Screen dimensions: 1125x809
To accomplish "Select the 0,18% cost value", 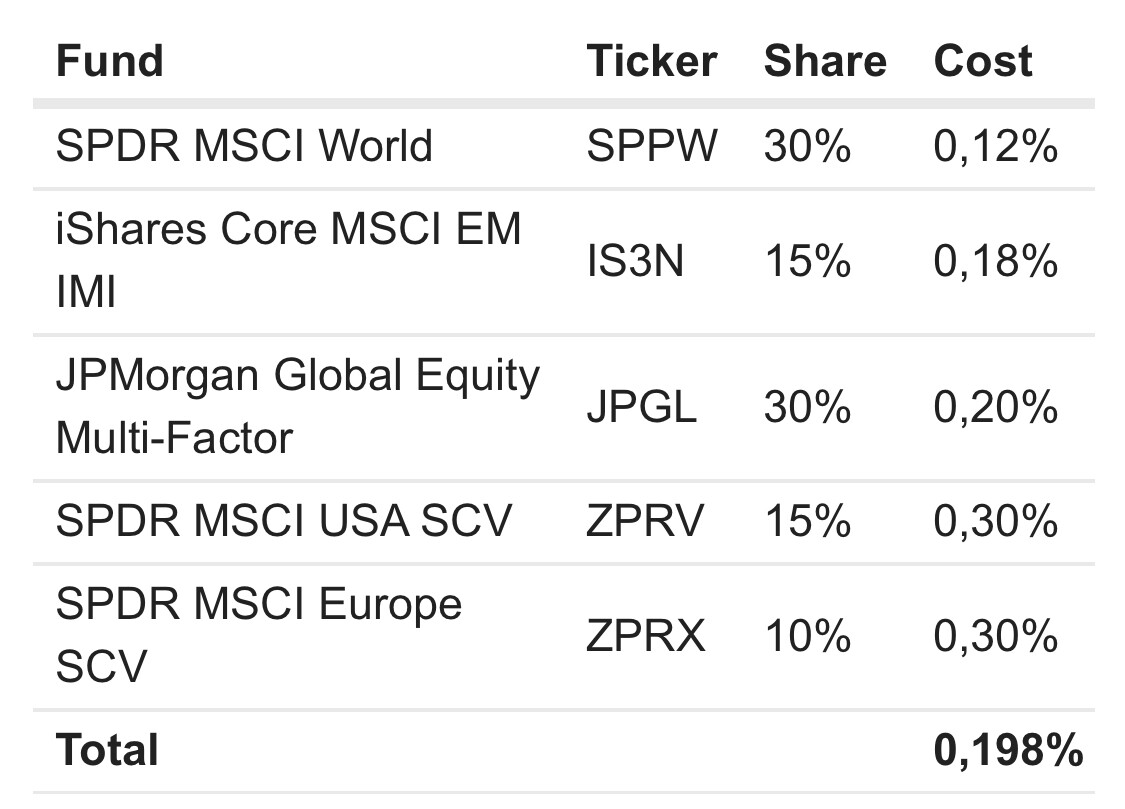I will (995, 262).
